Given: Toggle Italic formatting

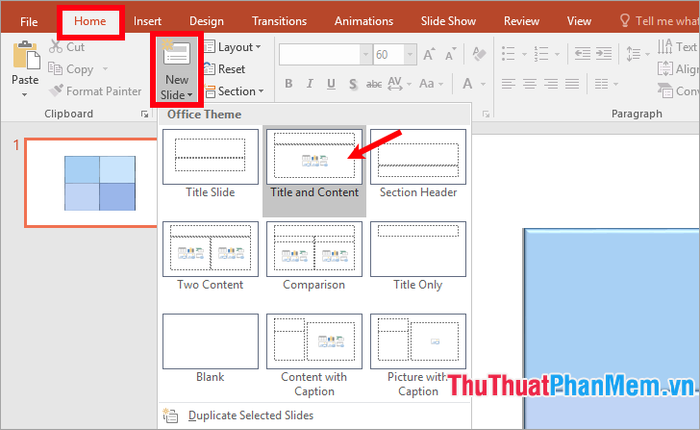Looking at the screenshot, I should pos(312,84).
